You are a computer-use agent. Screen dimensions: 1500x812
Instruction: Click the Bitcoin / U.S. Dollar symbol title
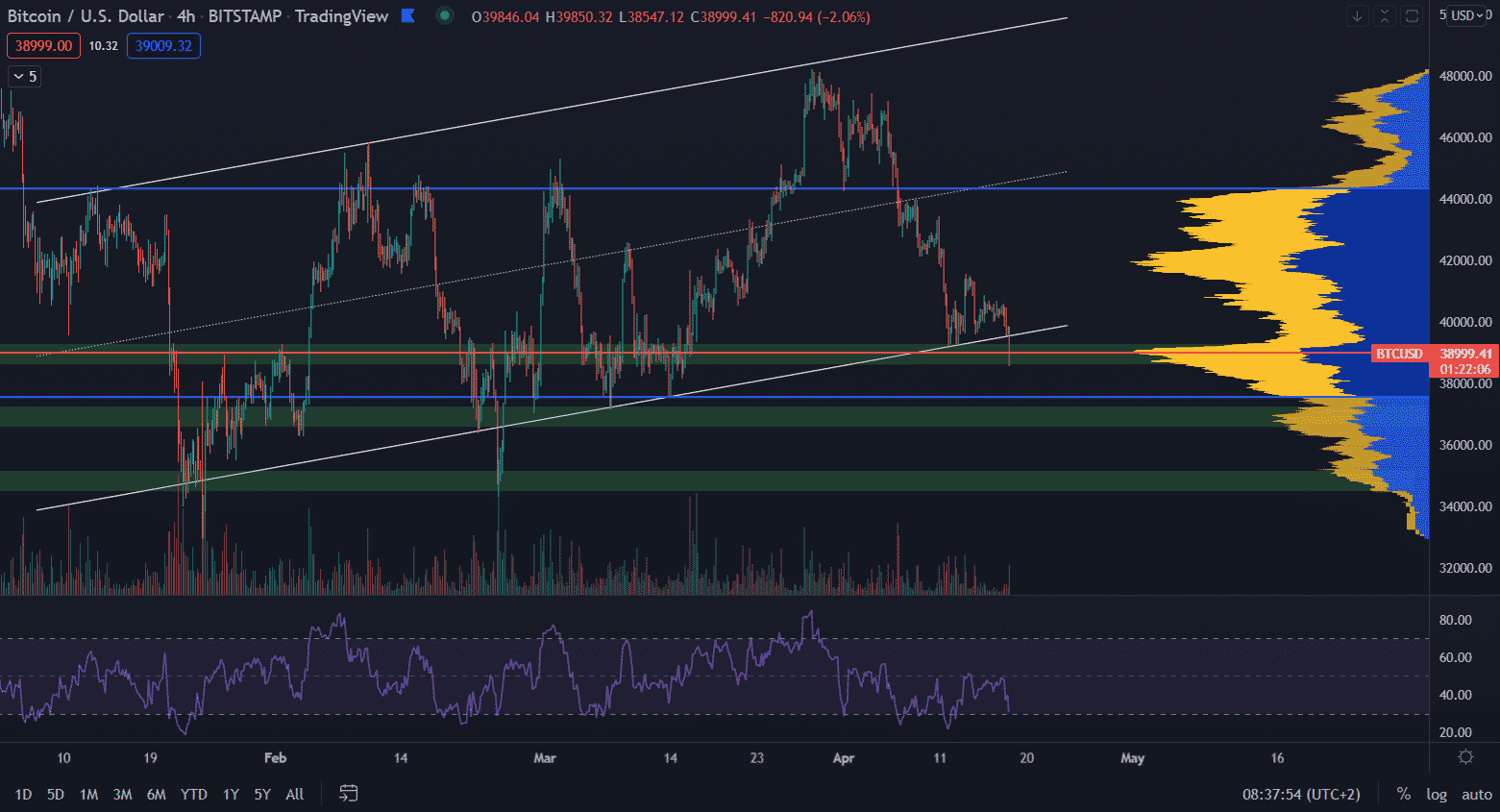[x=86, y=16]
